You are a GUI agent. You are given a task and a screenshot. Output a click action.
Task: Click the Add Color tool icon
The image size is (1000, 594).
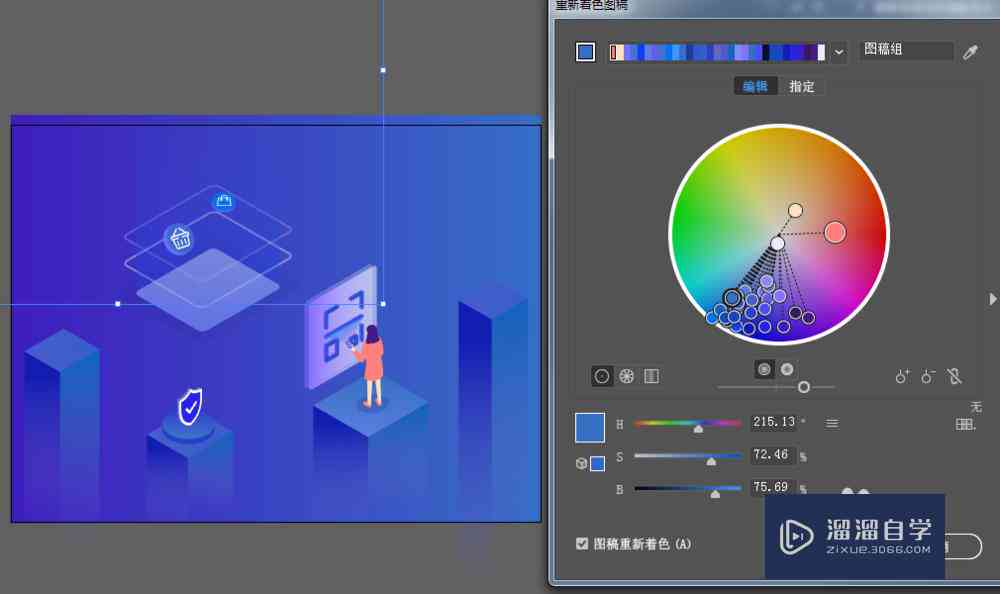902,376
